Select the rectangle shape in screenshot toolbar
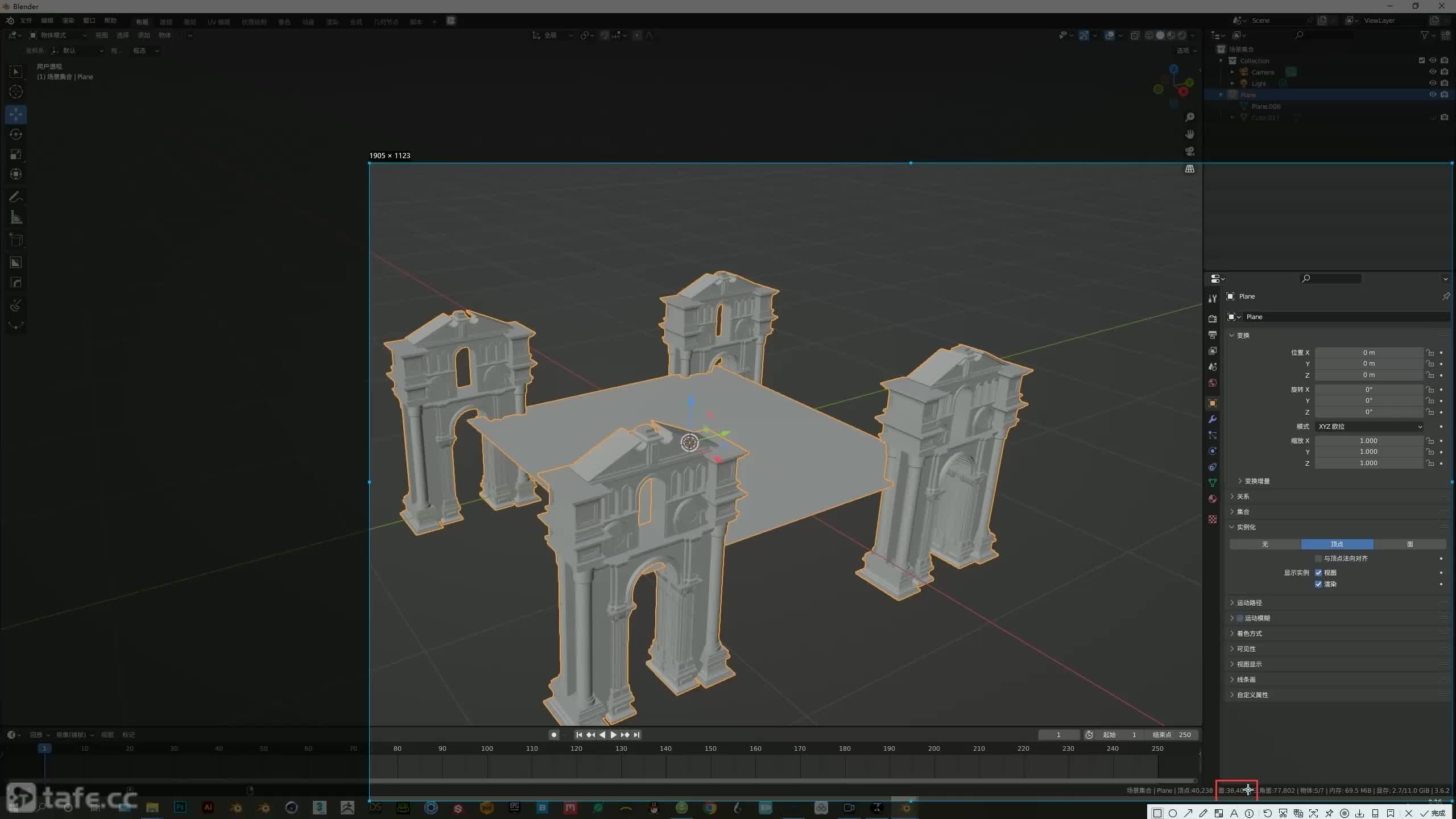The width and height of the screenshot is (1456, 819). [x=1157, y=813]
